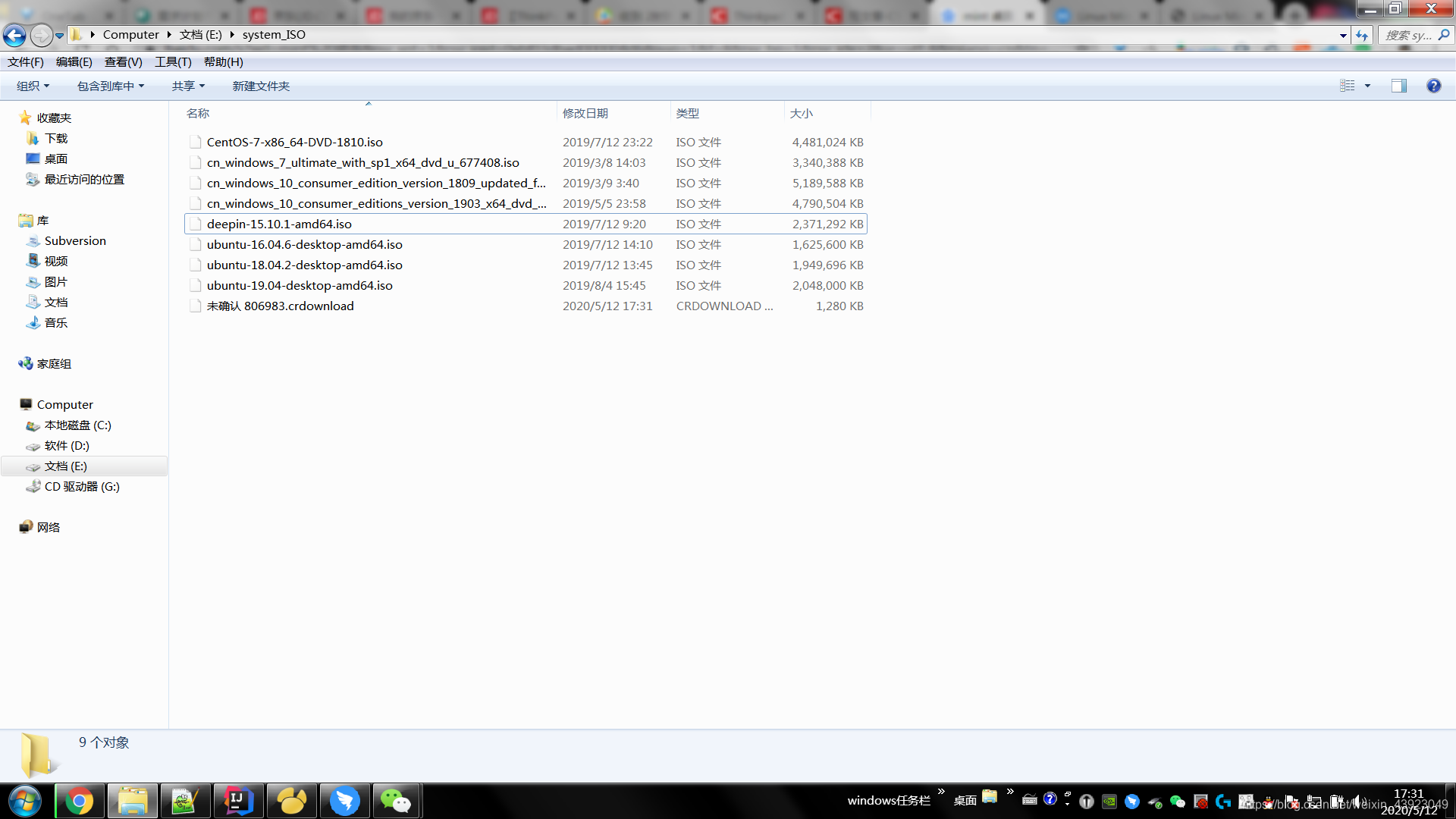Expand the view options dropdown arrow
Viewport: 1456px width, 819px height.
point(1367,86)
